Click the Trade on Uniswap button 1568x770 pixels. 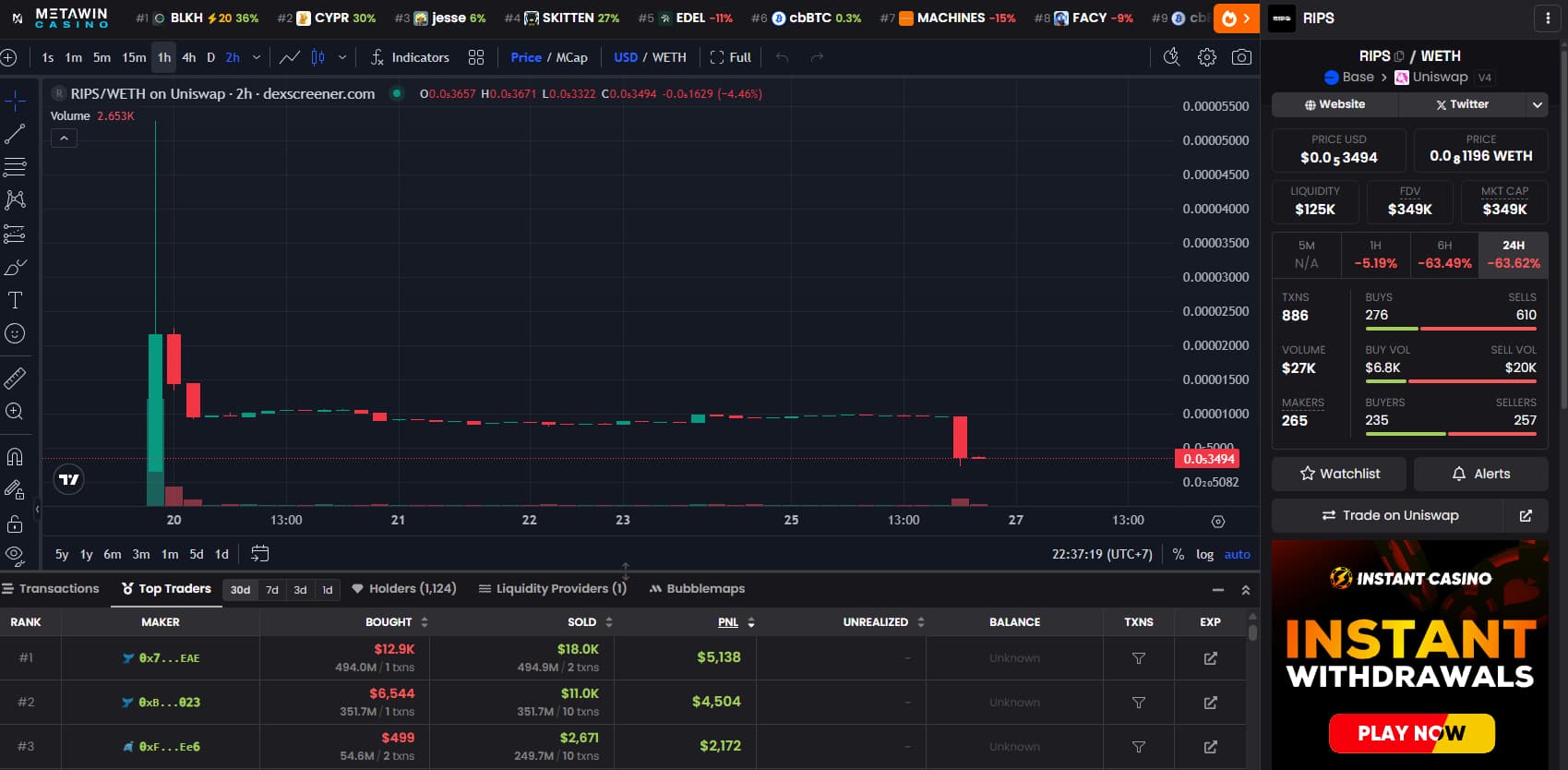tap(1389, 515)
